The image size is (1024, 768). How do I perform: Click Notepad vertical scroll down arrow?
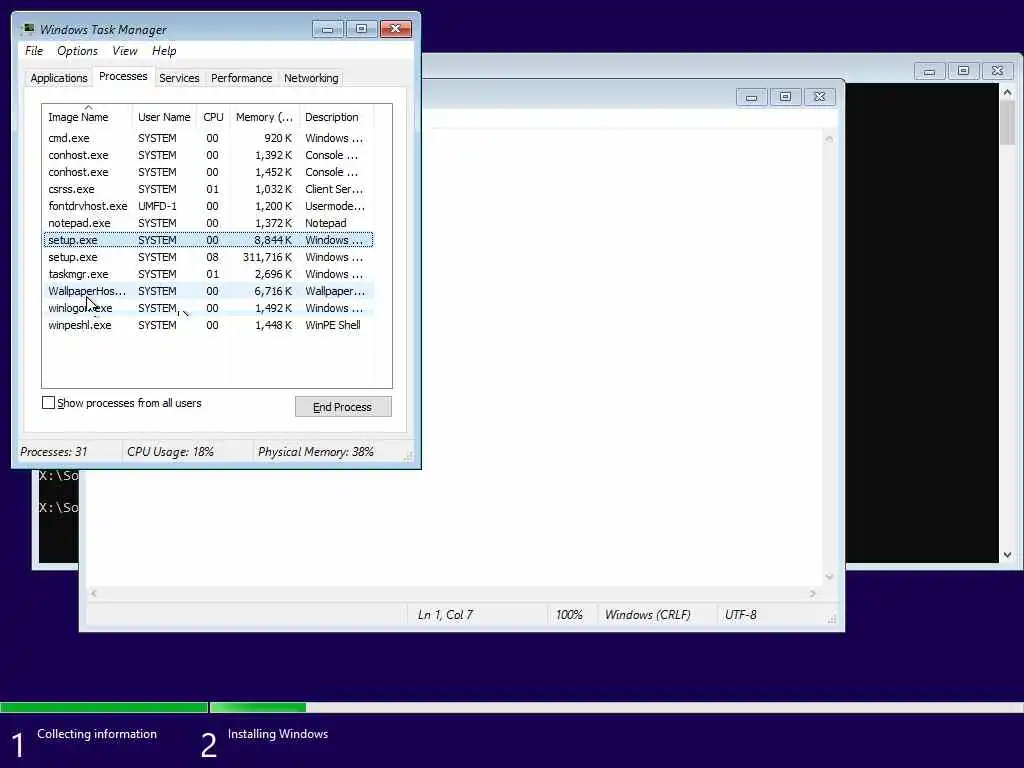[x=829, y=577]
